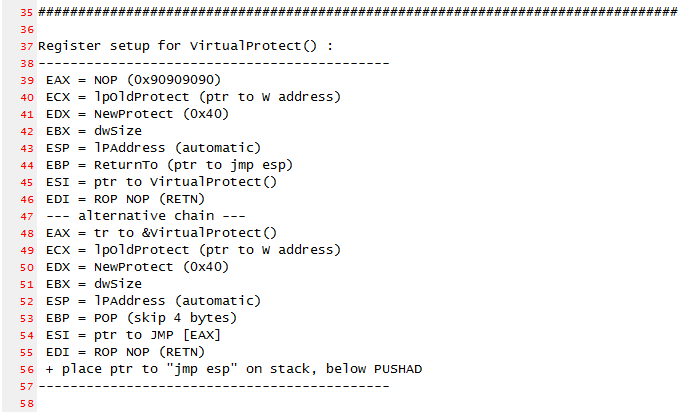Place cursor on 'lpOldProtect' at line 40
This screenshot has height=412, width=689.
coord(141,97)
